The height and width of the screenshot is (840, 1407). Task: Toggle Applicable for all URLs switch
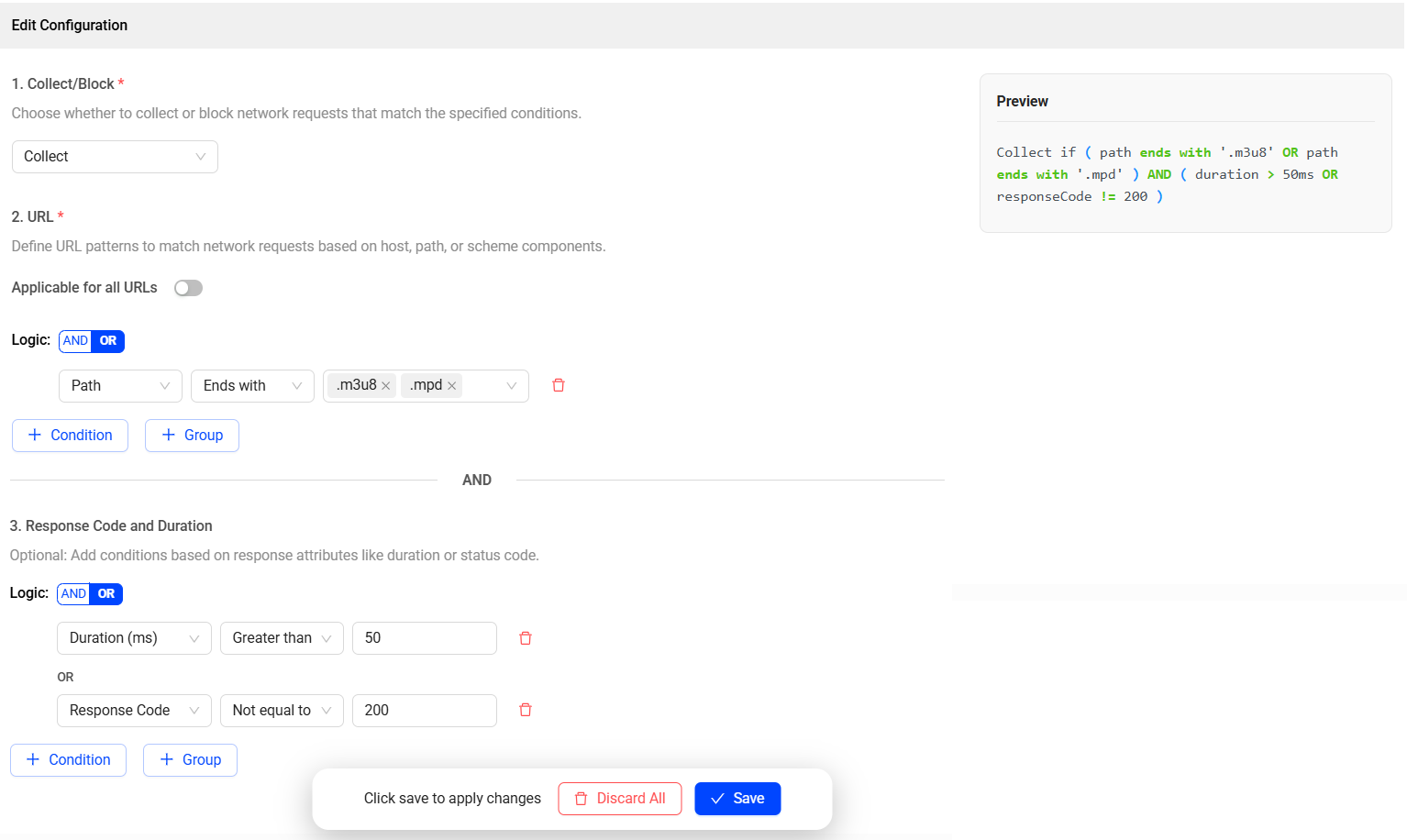tap(188, 288)
